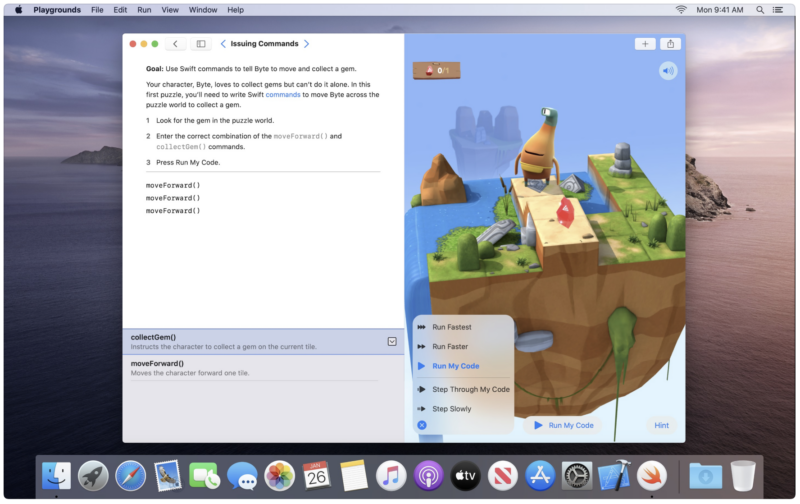Open the Run menu in menu bar
Screen dimensions: 800x504
145,9
